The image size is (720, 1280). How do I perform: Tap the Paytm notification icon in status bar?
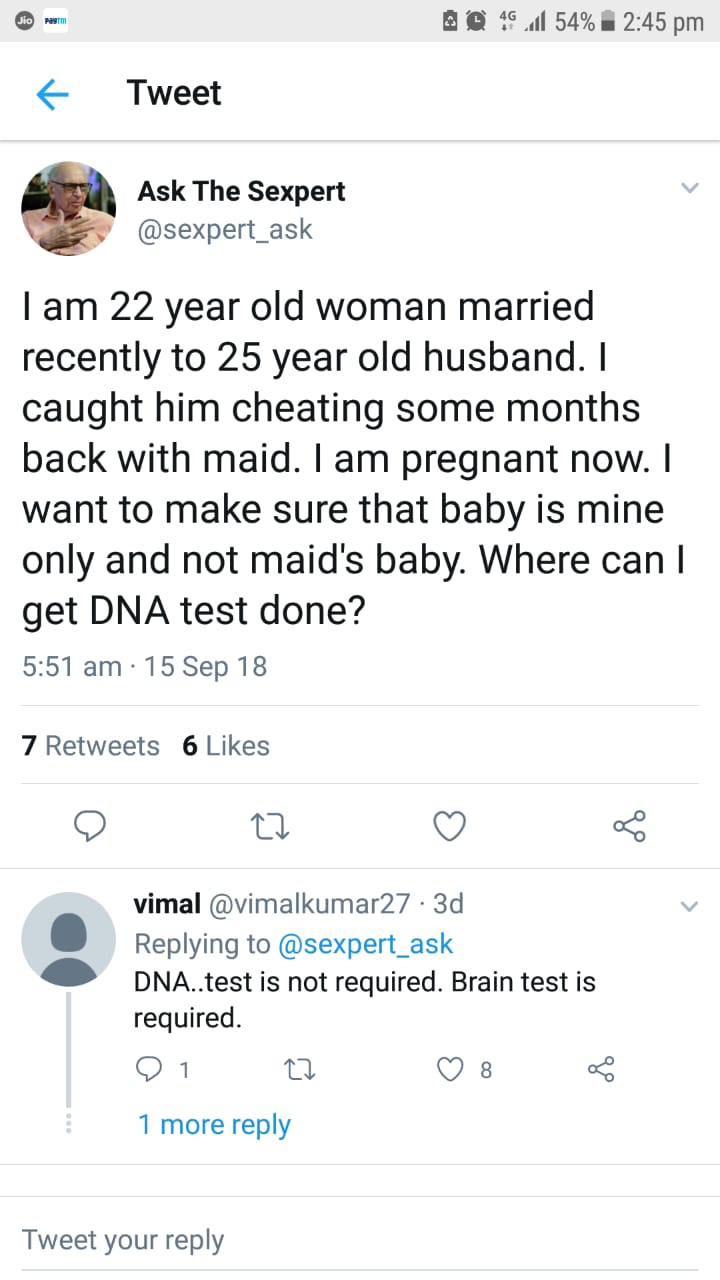click(x=55, y=22)
